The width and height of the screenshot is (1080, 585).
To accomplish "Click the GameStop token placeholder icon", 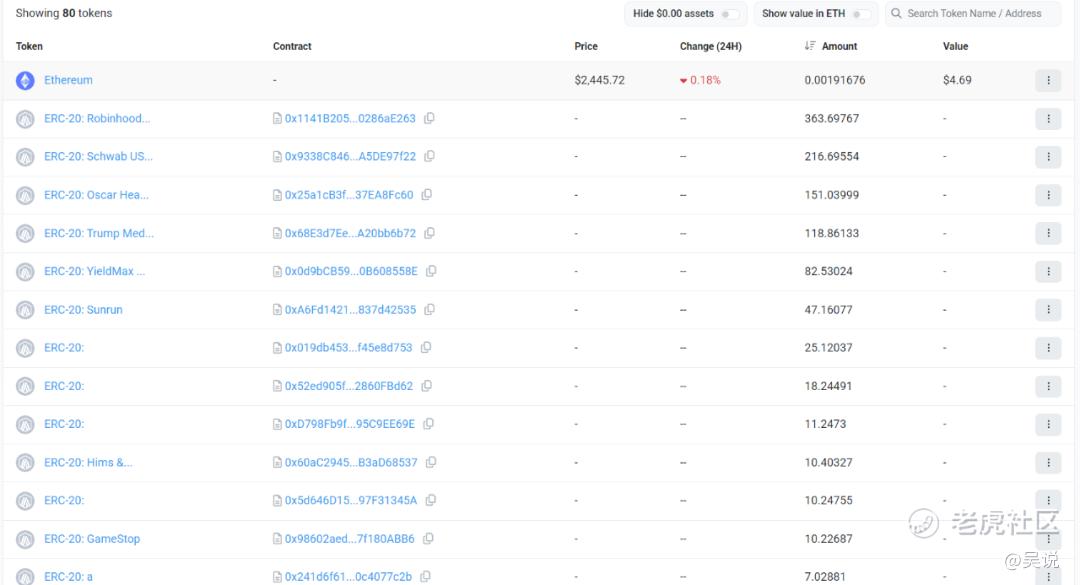I will [x=25, y=540].
